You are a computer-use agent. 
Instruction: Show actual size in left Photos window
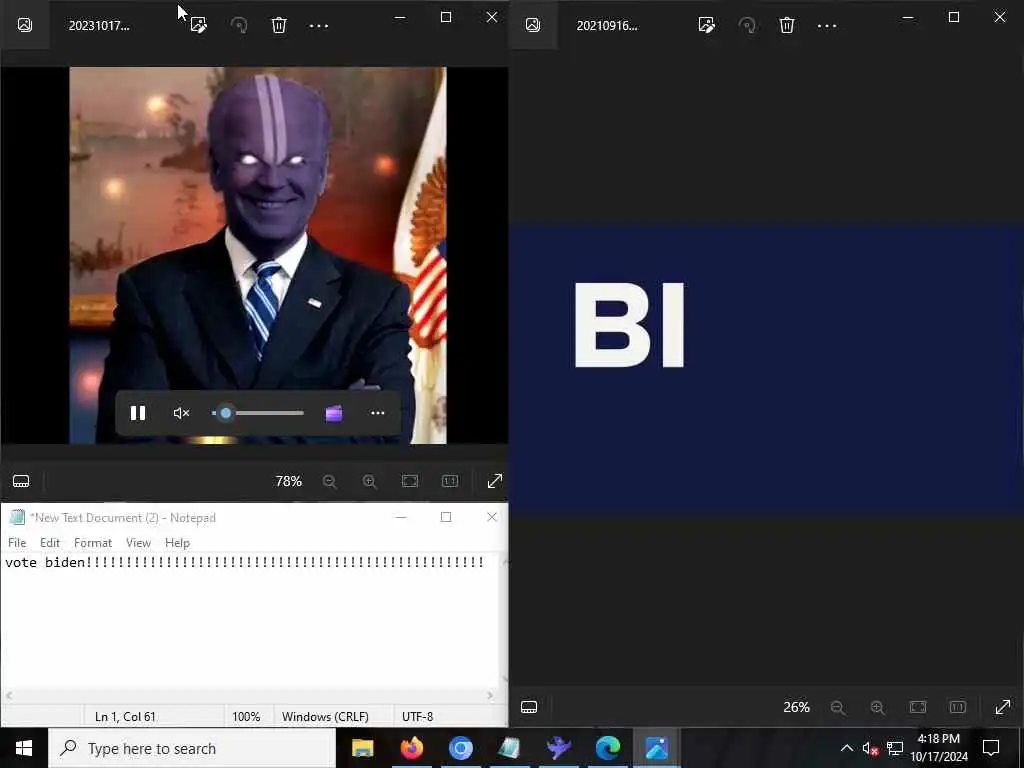(450, 481)
